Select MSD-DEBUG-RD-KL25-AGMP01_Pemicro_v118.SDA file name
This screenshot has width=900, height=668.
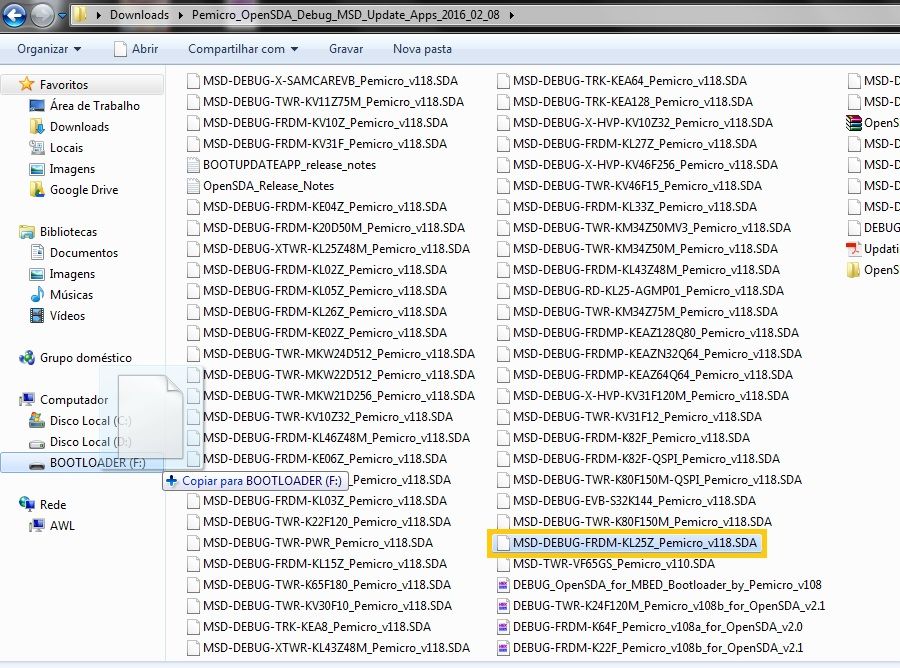(648, 291)
